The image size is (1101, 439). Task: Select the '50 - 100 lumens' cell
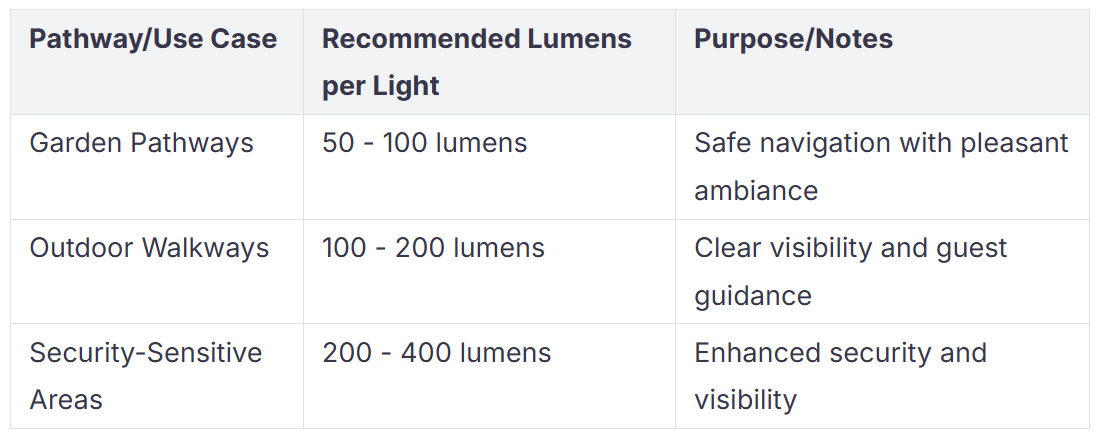pyautogui.click(x=424, y=143)
